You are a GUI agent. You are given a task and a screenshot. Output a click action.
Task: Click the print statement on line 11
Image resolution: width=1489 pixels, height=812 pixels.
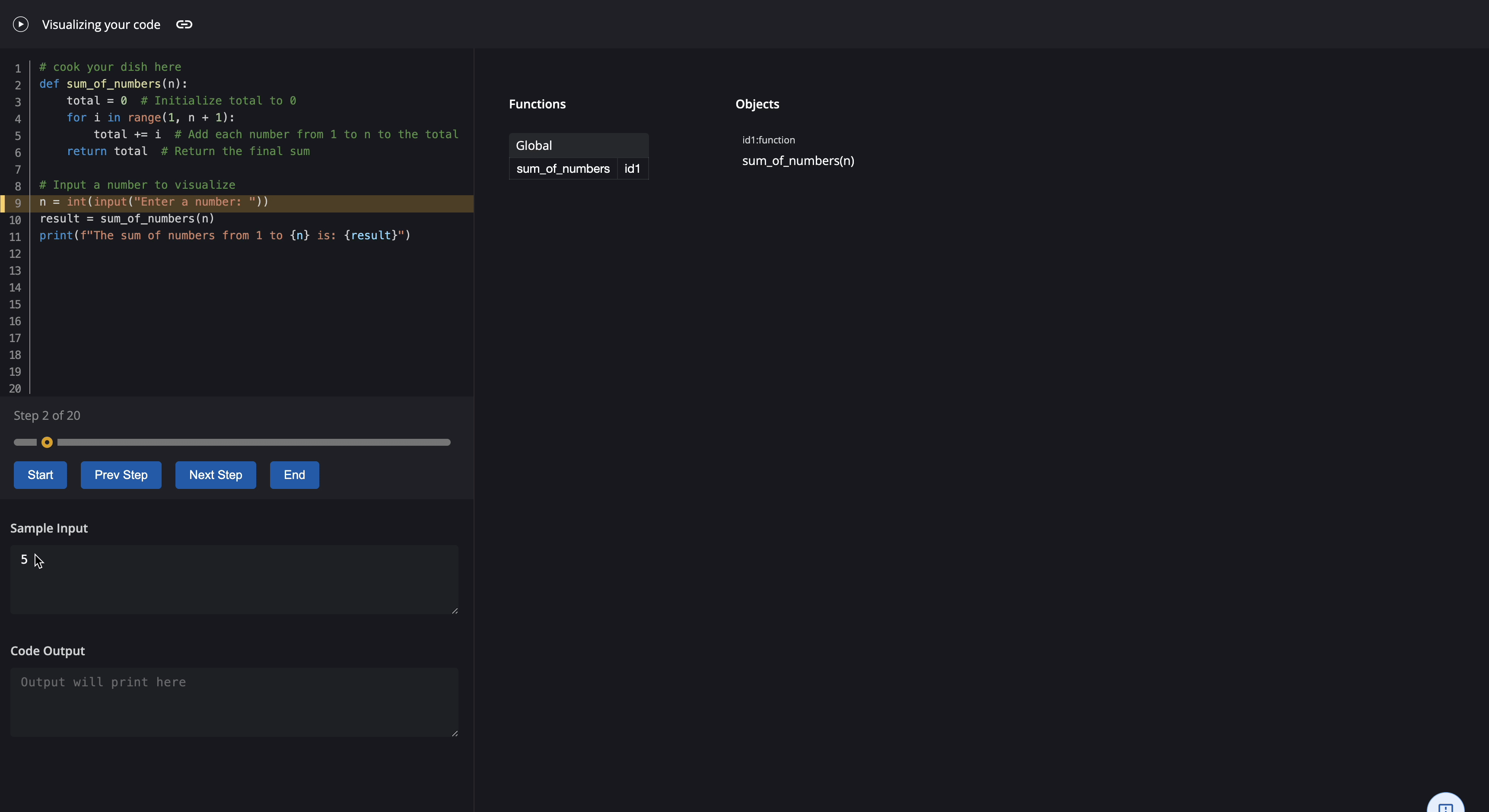224,236
